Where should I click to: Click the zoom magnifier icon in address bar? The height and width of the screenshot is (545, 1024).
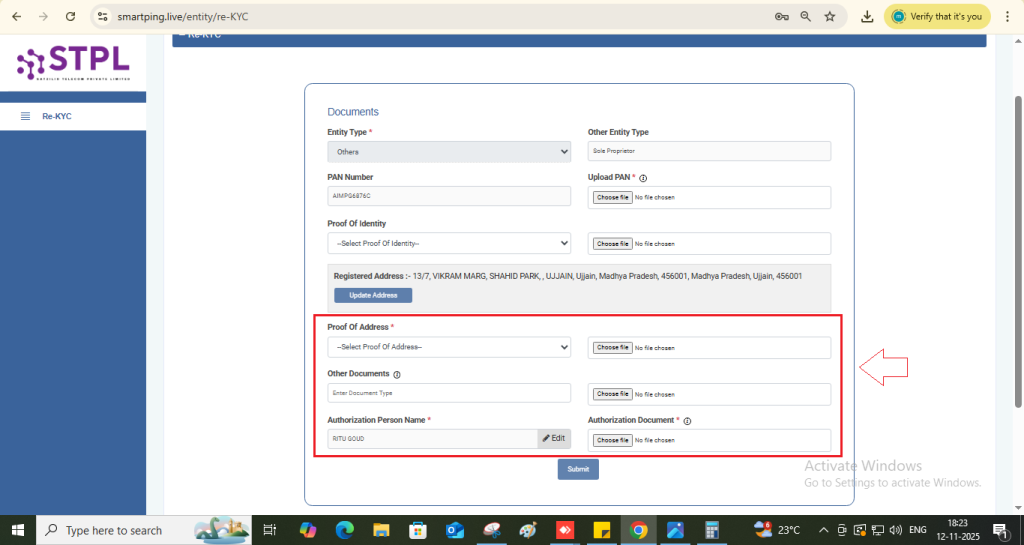[805, 17]
